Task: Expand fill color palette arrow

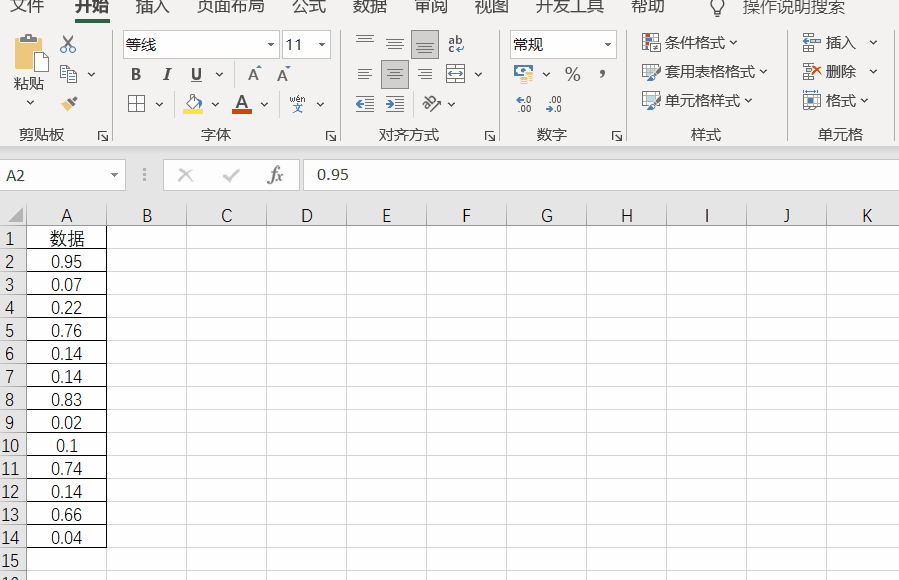Action: 216,104
